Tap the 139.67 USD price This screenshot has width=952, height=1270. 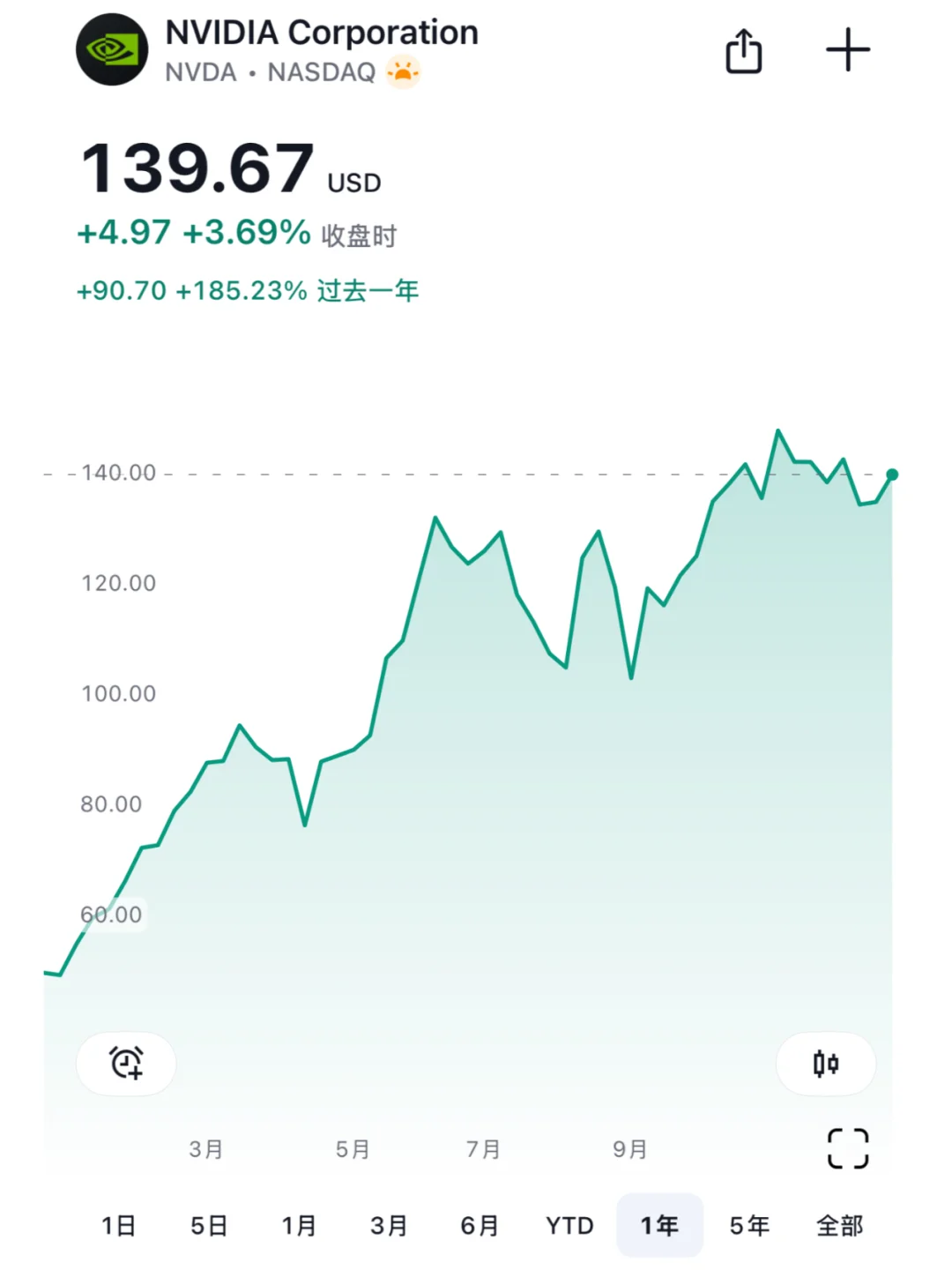[198, 168]
